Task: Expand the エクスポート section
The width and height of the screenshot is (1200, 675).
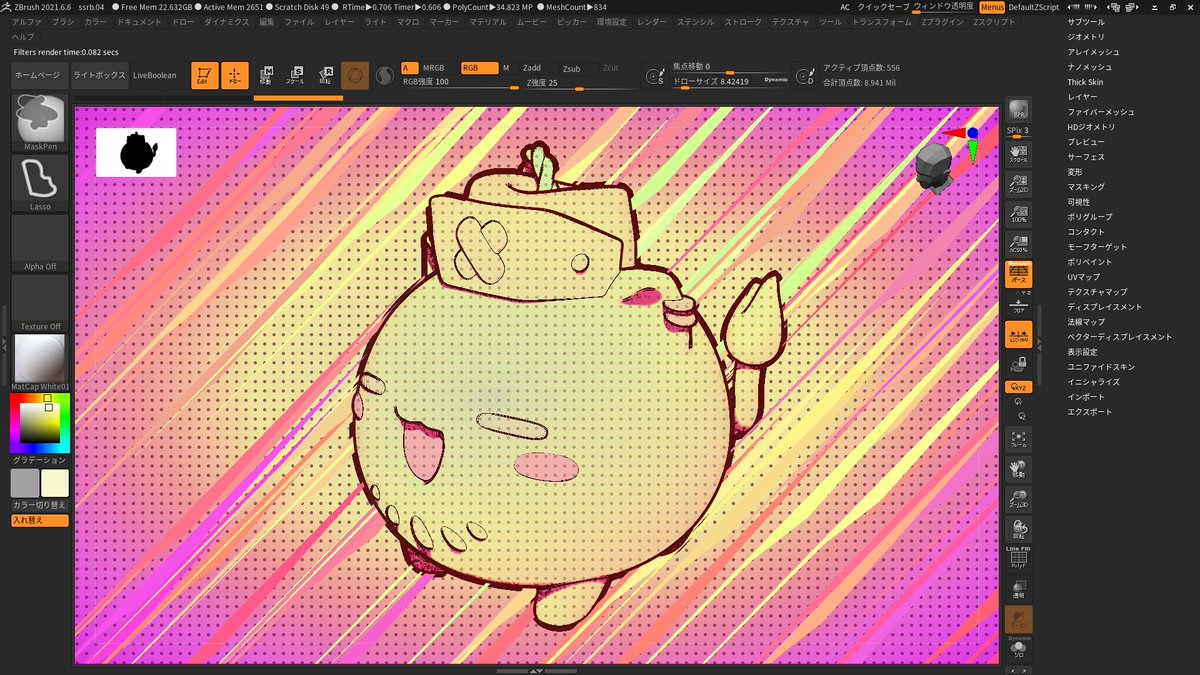Action: (x=1089, y=412)
